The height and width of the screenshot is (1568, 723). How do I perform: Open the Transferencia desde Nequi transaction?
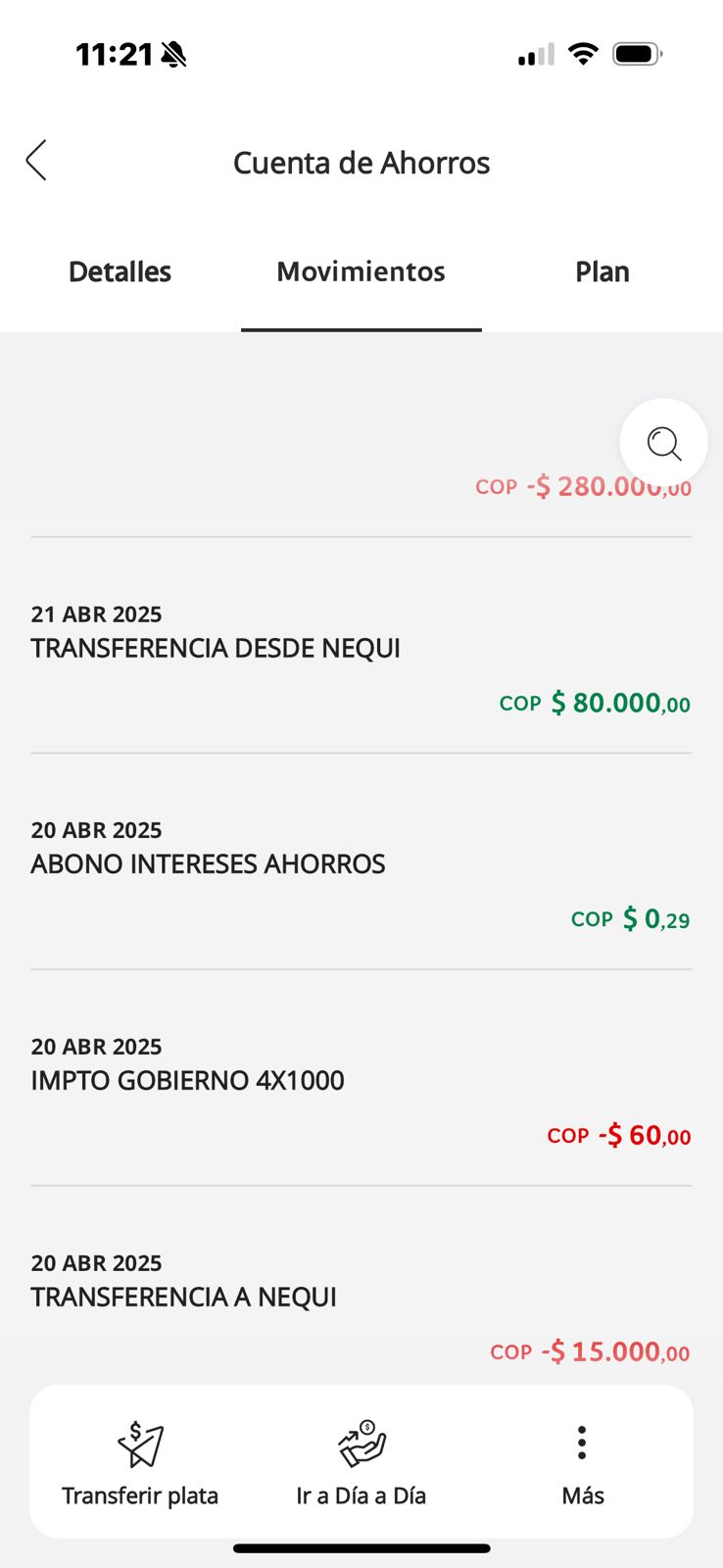[216, 648]
